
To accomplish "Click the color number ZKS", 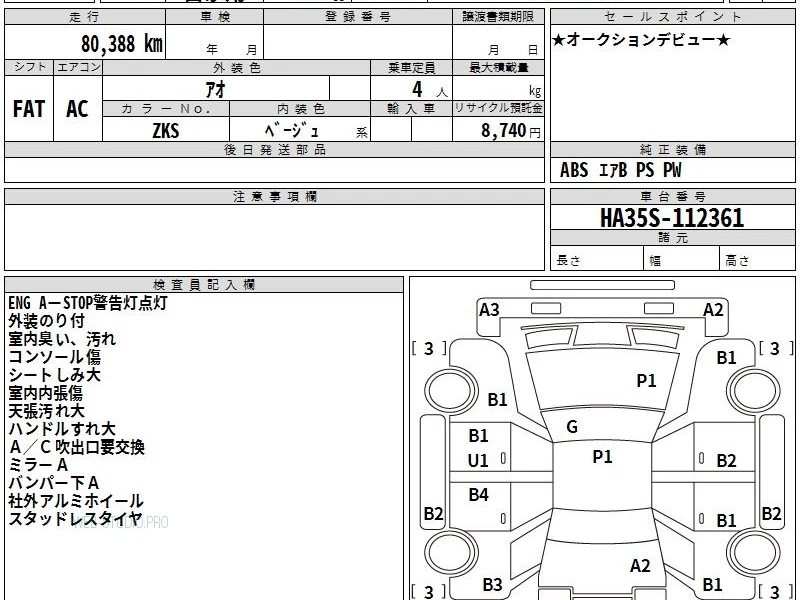I will pos(166,131).
